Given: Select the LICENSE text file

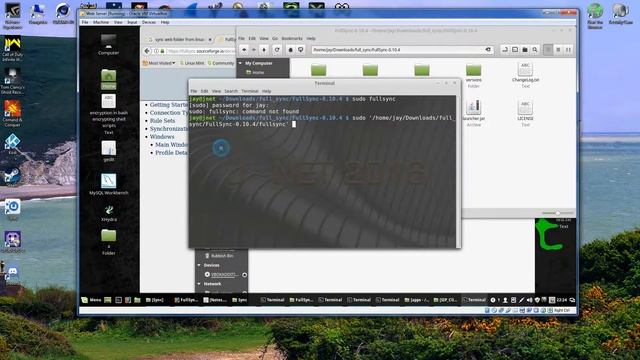Looking at the screenshot, I should pyautogui.click(x=525, y=113).
